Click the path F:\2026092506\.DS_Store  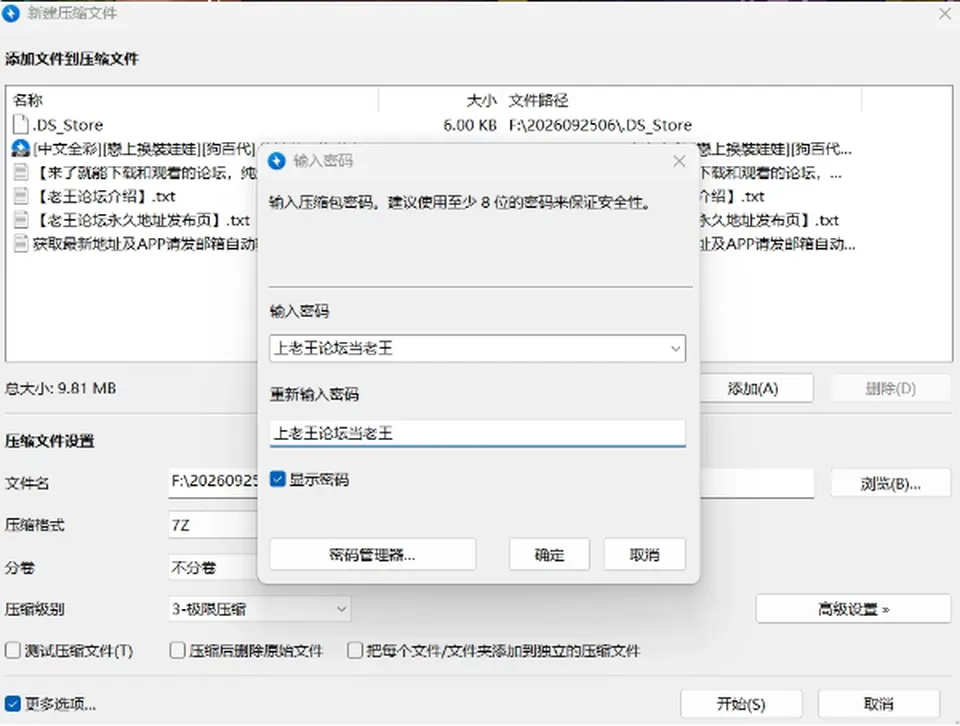click(600, 125)
